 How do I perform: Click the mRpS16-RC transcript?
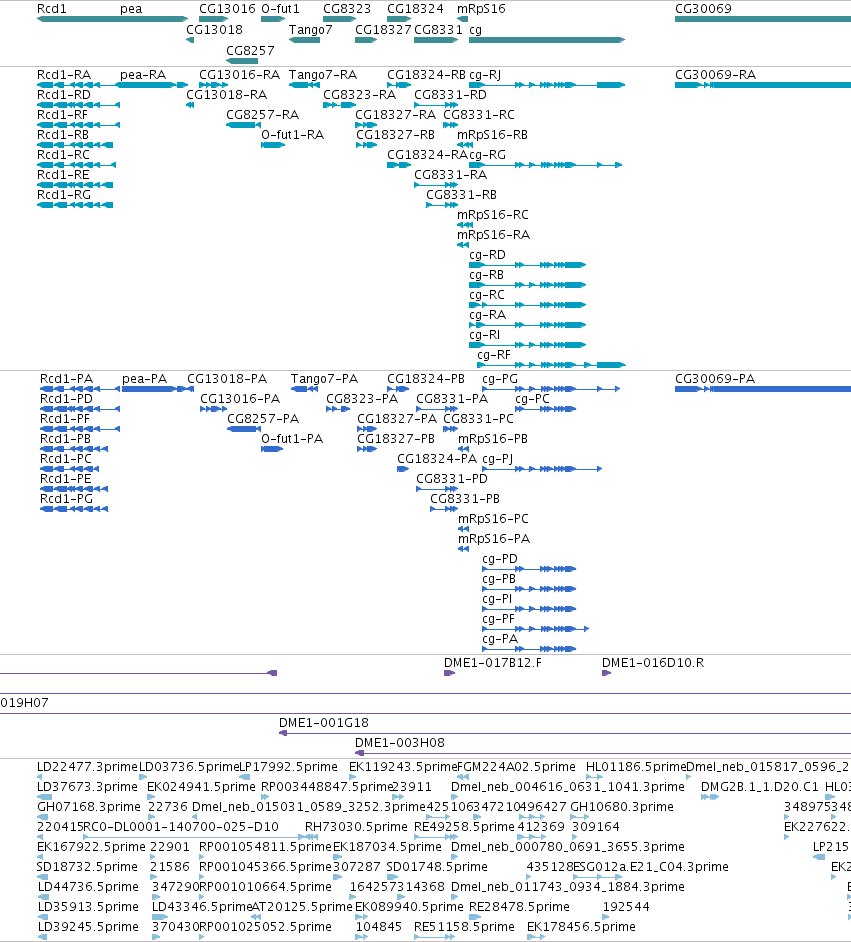493,214
